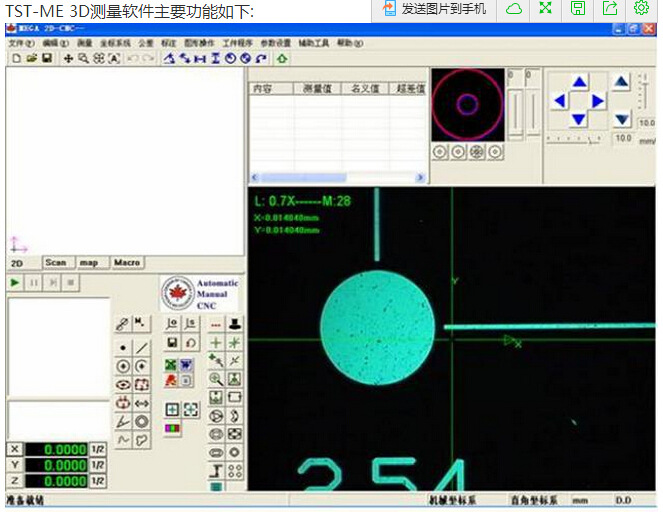
Task: Move stage up with blue up arrow in pad
Action: (x=579, y=82)
